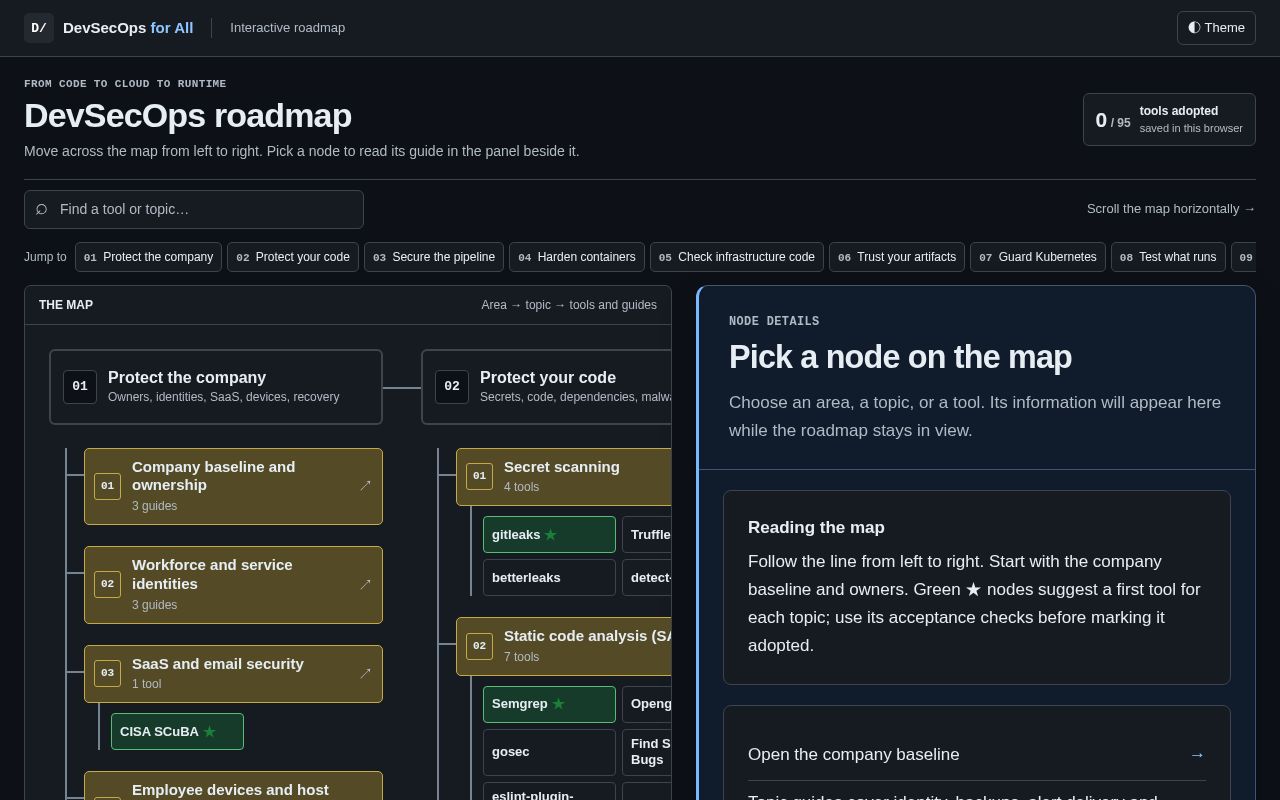Jump to 08 Test what runs
1280x800 pixels.
coord(1168,257)
